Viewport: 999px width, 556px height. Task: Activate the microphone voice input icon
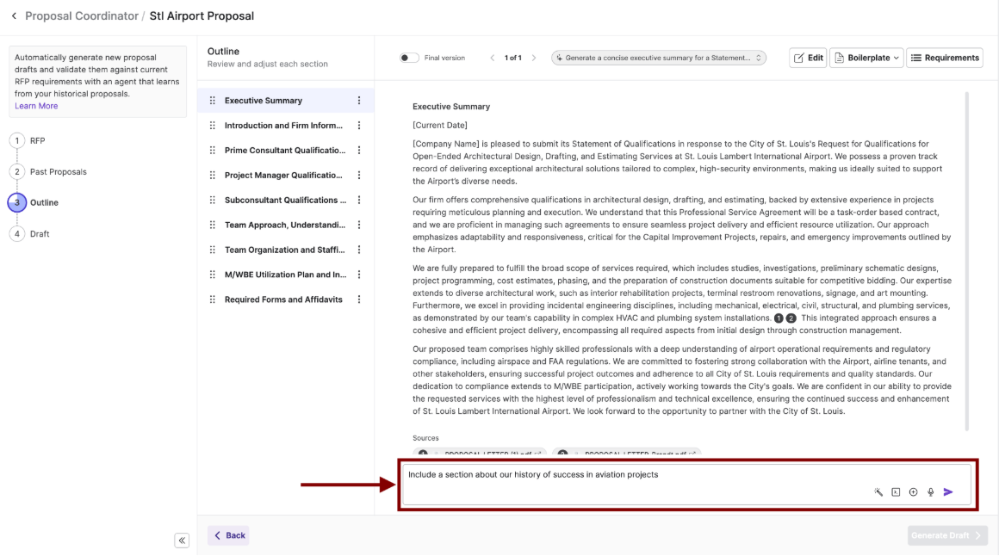click(931, 492)
